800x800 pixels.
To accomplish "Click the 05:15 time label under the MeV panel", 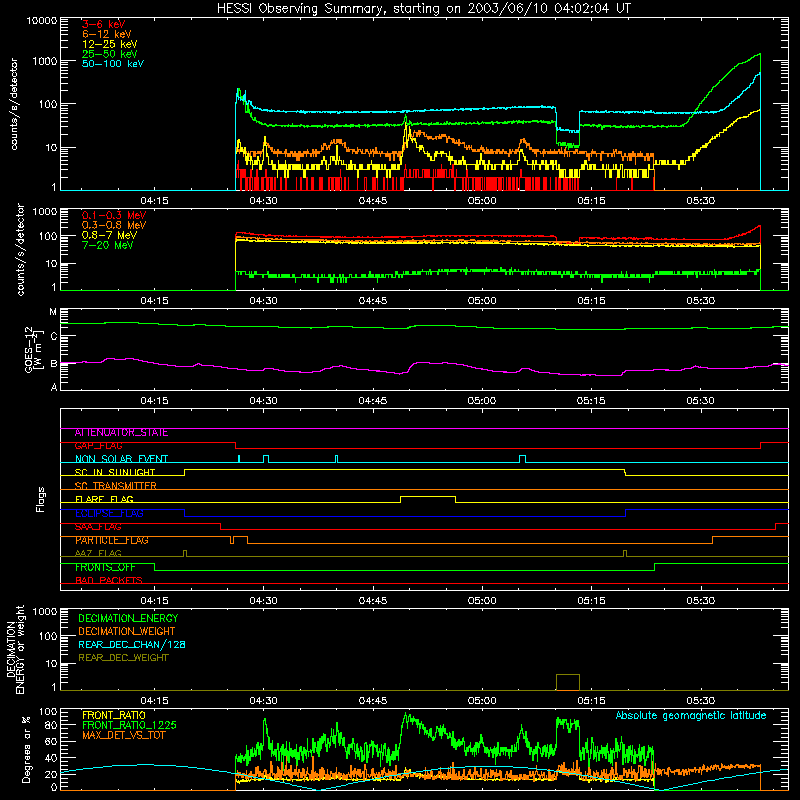I will click(x=591, y=301).
